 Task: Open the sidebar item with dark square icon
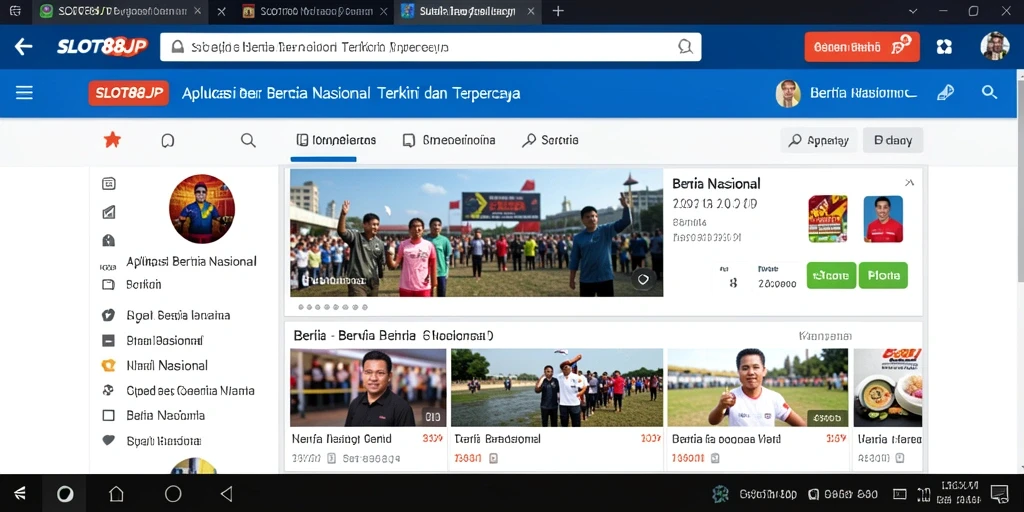click(x=153, y=340)
